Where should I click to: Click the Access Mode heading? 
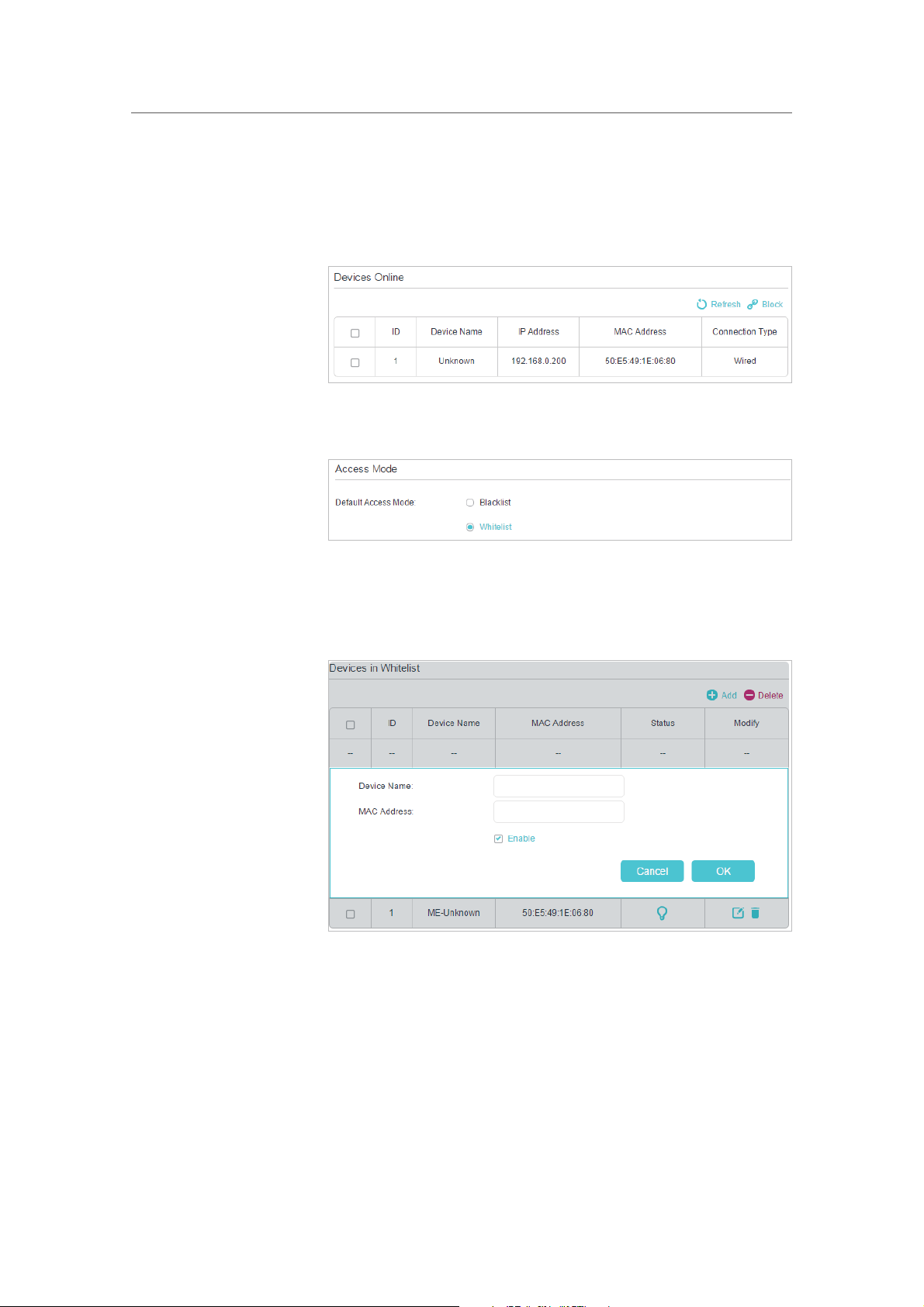pos(366,469)
